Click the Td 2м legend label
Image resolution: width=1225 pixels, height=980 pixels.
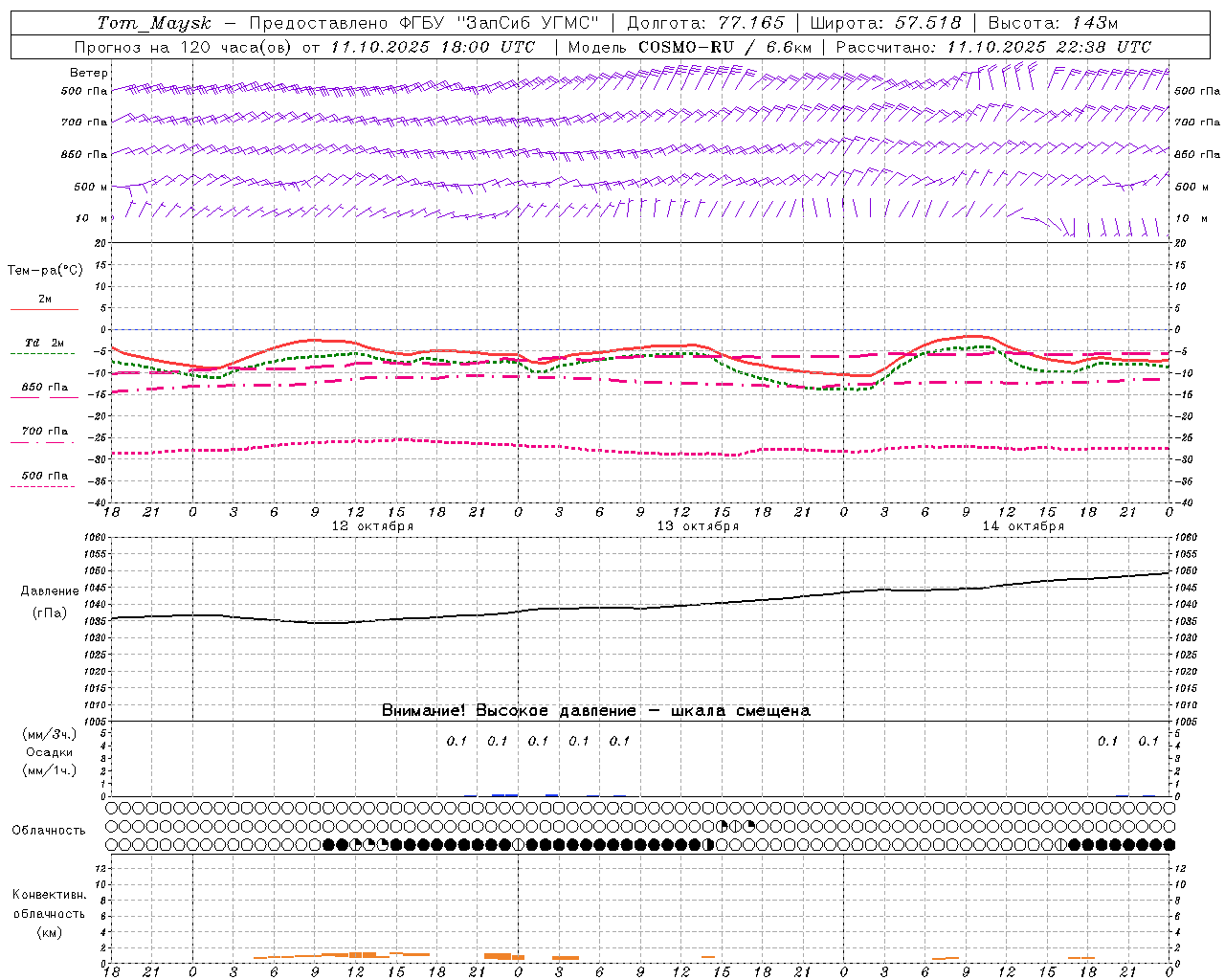45,343
